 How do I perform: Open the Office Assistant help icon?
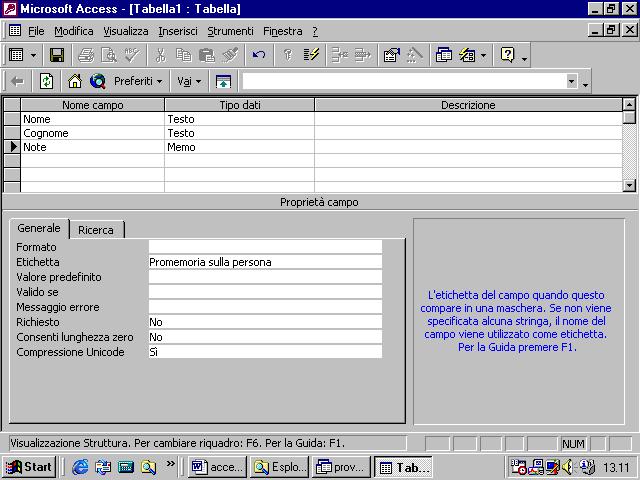pos(507,55)
